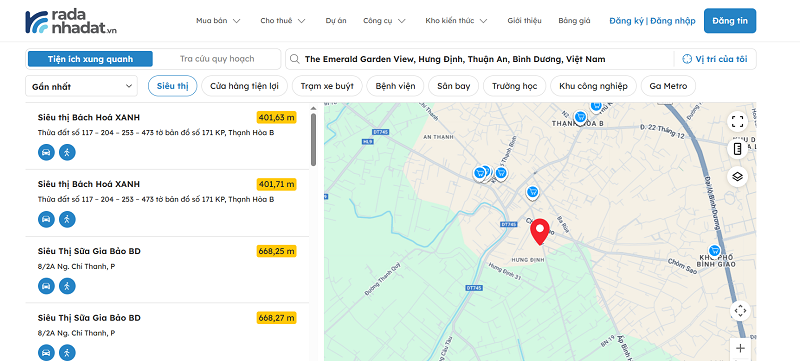This screenshot has width=800, height=361.
Task: Open the map layers icon
Action: [x=737, y=177]
